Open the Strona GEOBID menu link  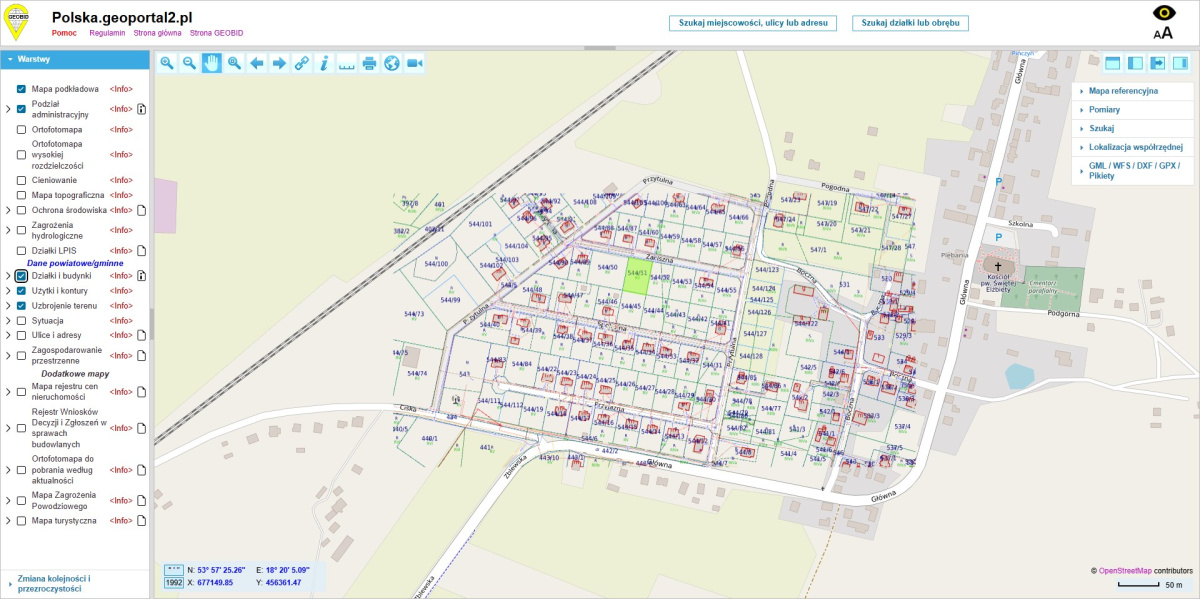click(x=216, y=33)
